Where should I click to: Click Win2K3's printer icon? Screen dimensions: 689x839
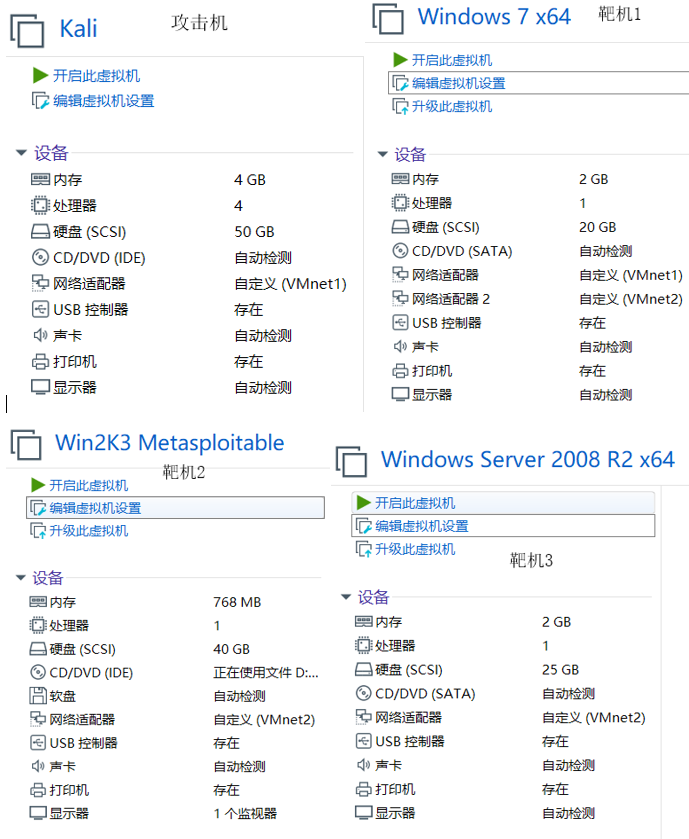click(x=37, y=790)
